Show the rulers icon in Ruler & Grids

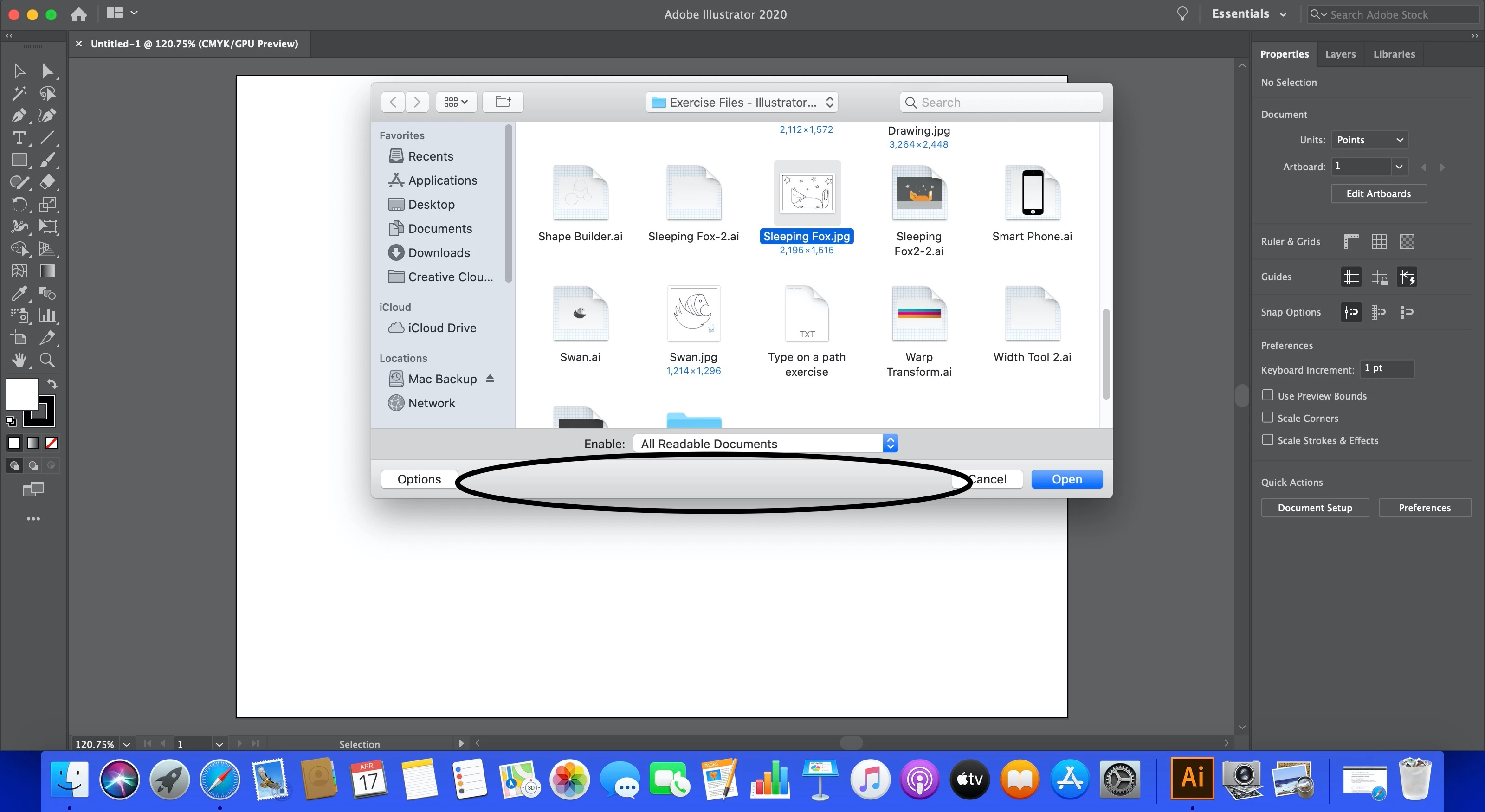pyautogui.click(x=1351, y=241)
